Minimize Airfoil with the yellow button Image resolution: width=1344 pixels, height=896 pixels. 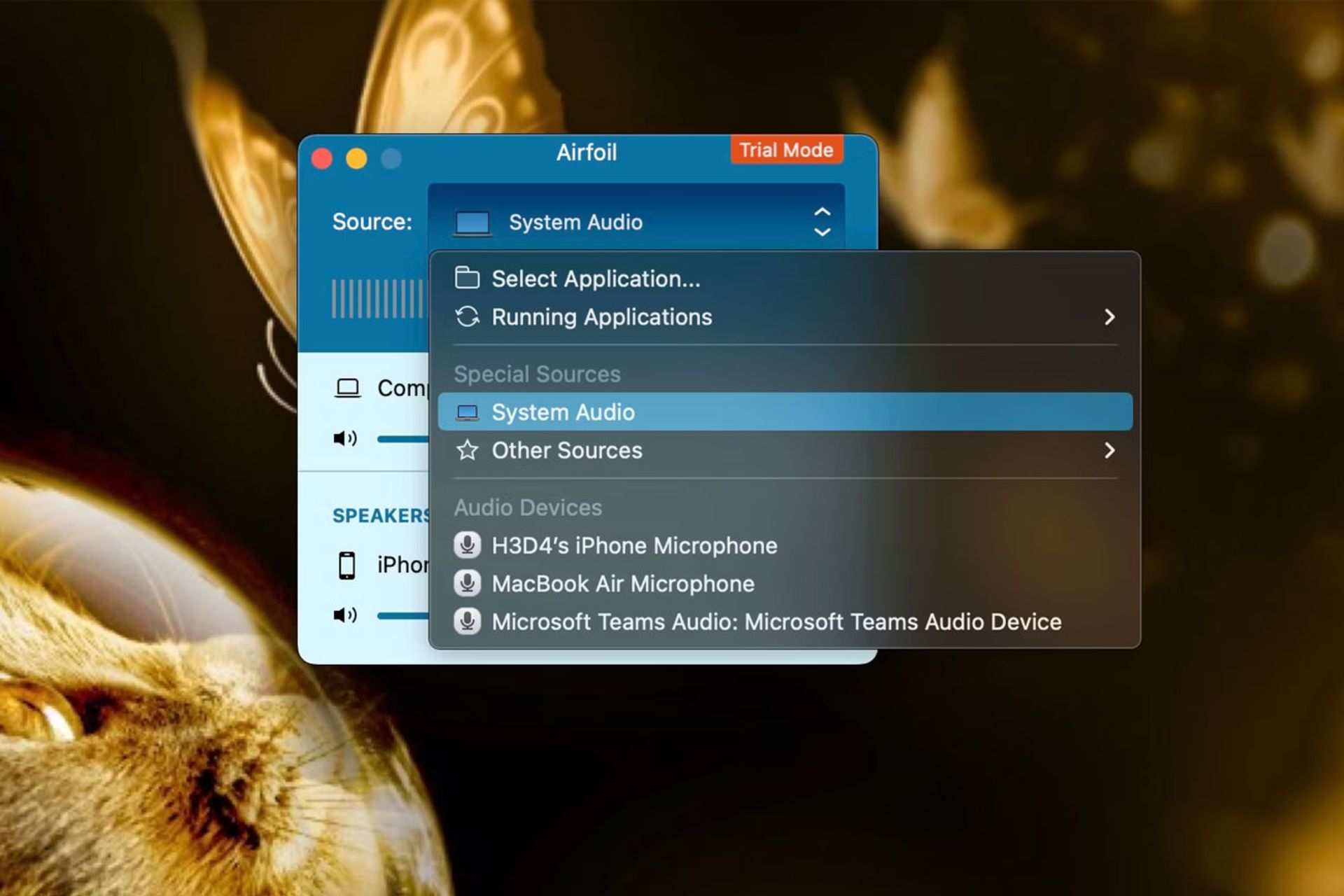coord(356,159)
